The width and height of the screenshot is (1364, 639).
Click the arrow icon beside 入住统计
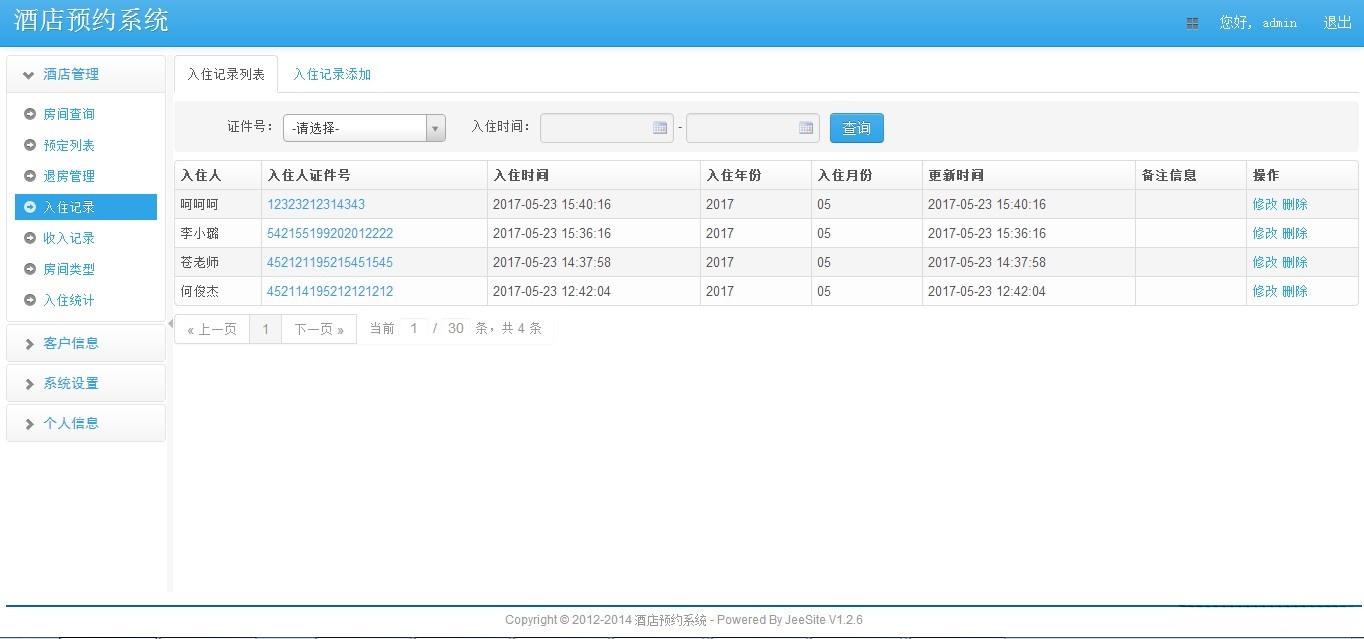click(30, 300)
